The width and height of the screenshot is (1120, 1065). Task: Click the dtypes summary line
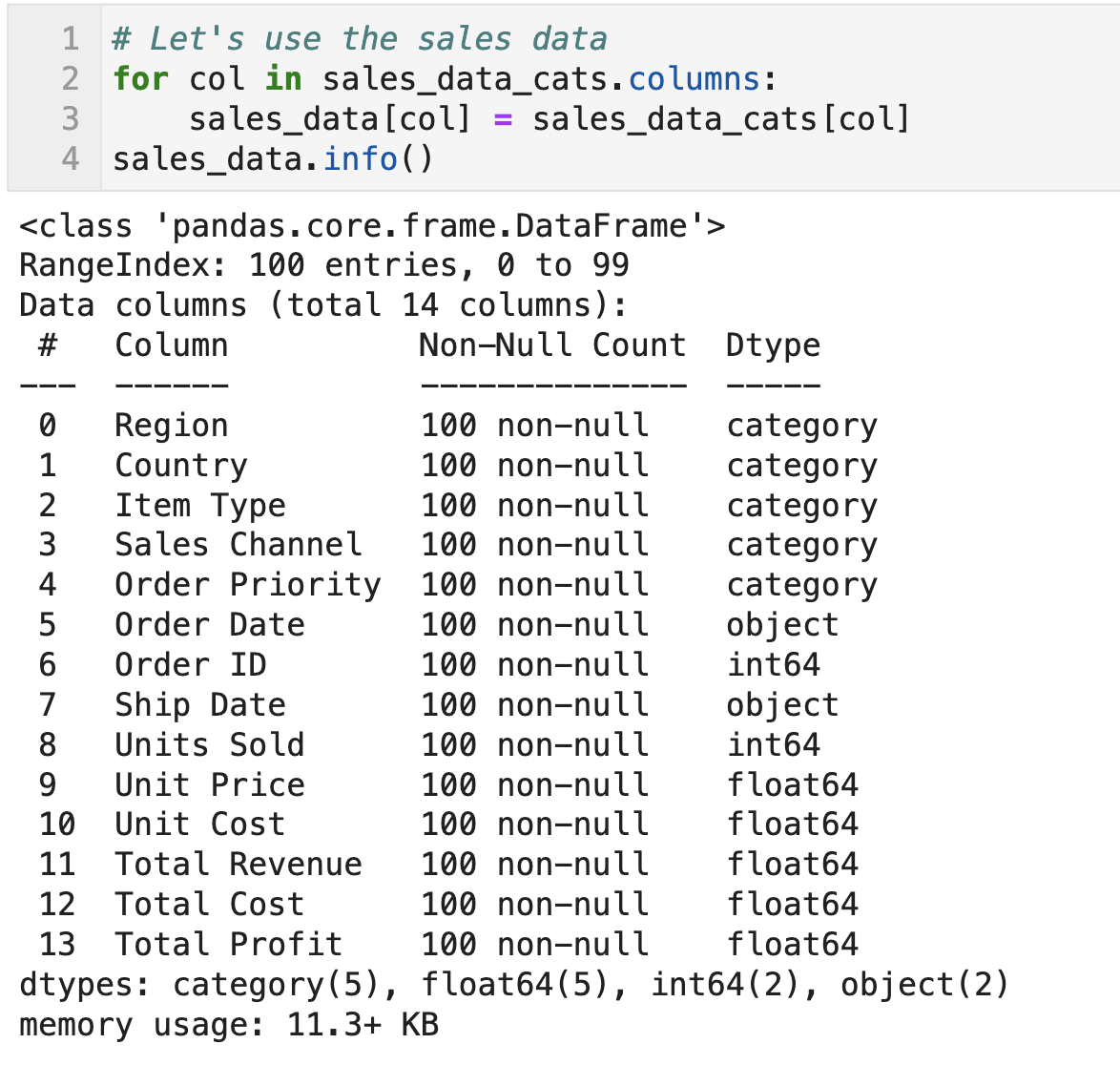pos(513,985)
